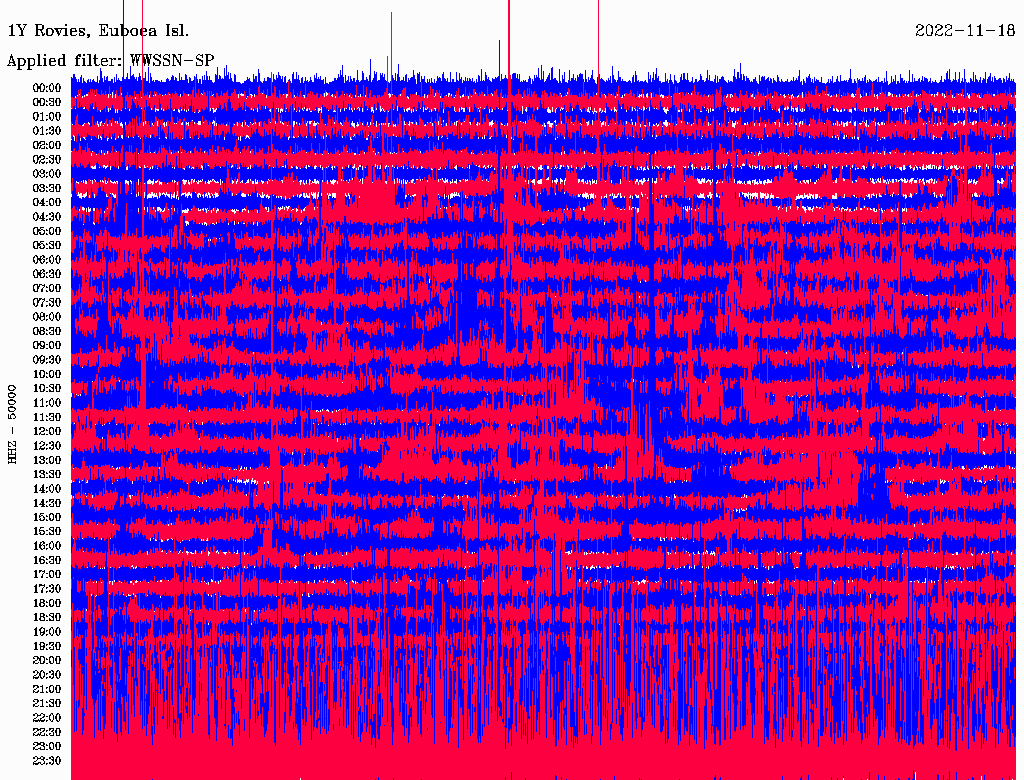Select the 15:30 time label
The image size is (1024, 780).
47,532
